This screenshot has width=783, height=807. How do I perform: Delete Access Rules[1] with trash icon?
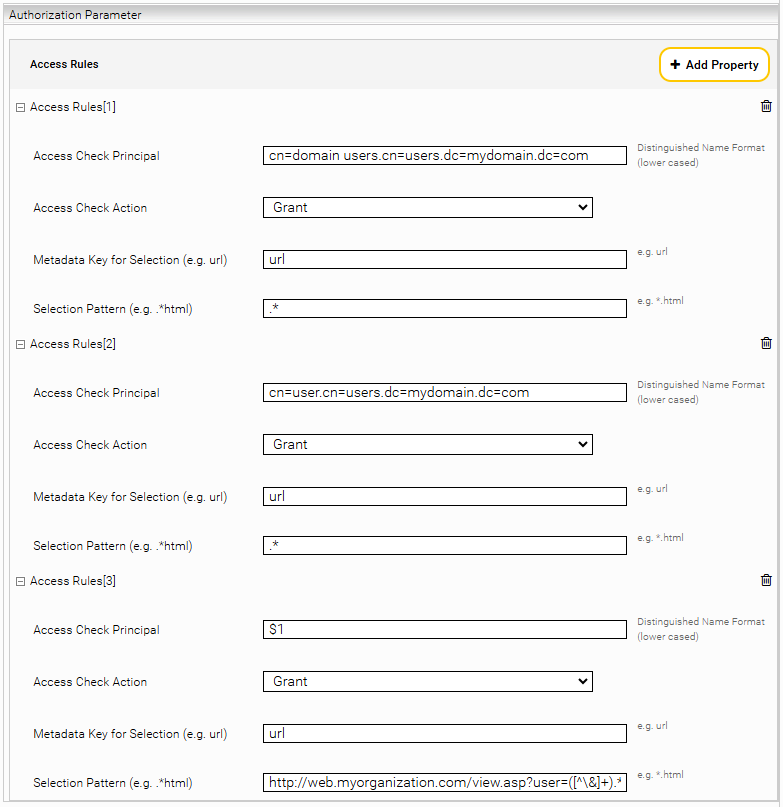coord(766,106)
